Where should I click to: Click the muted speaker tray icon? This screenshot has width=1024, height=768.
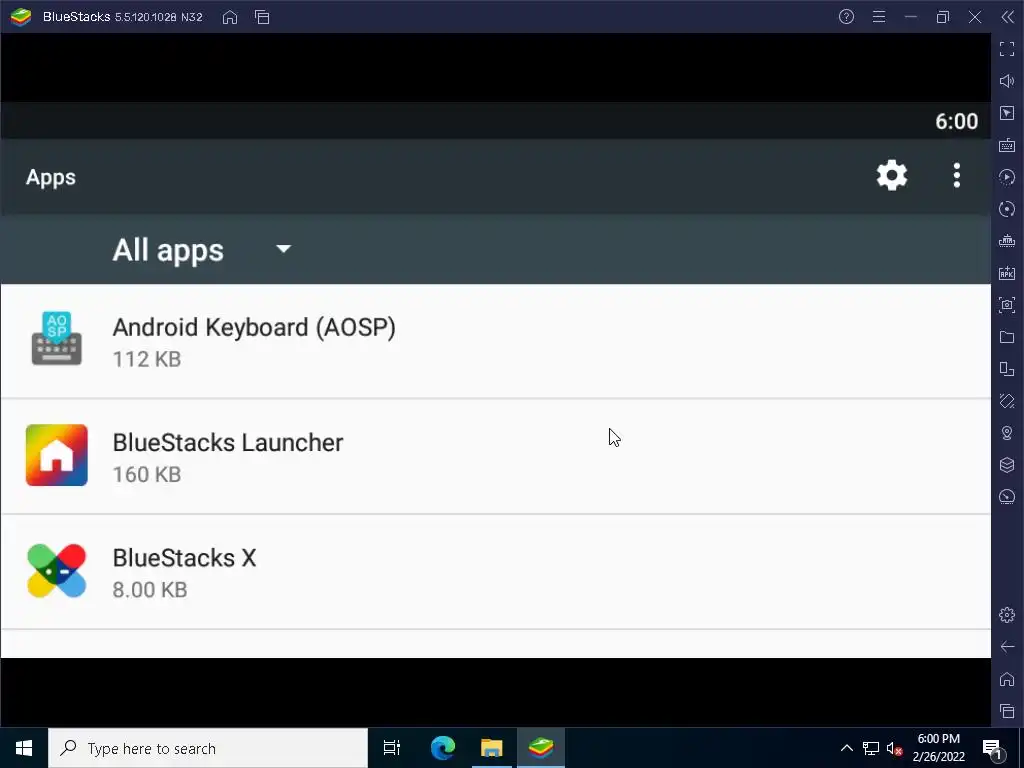(894, 748)
